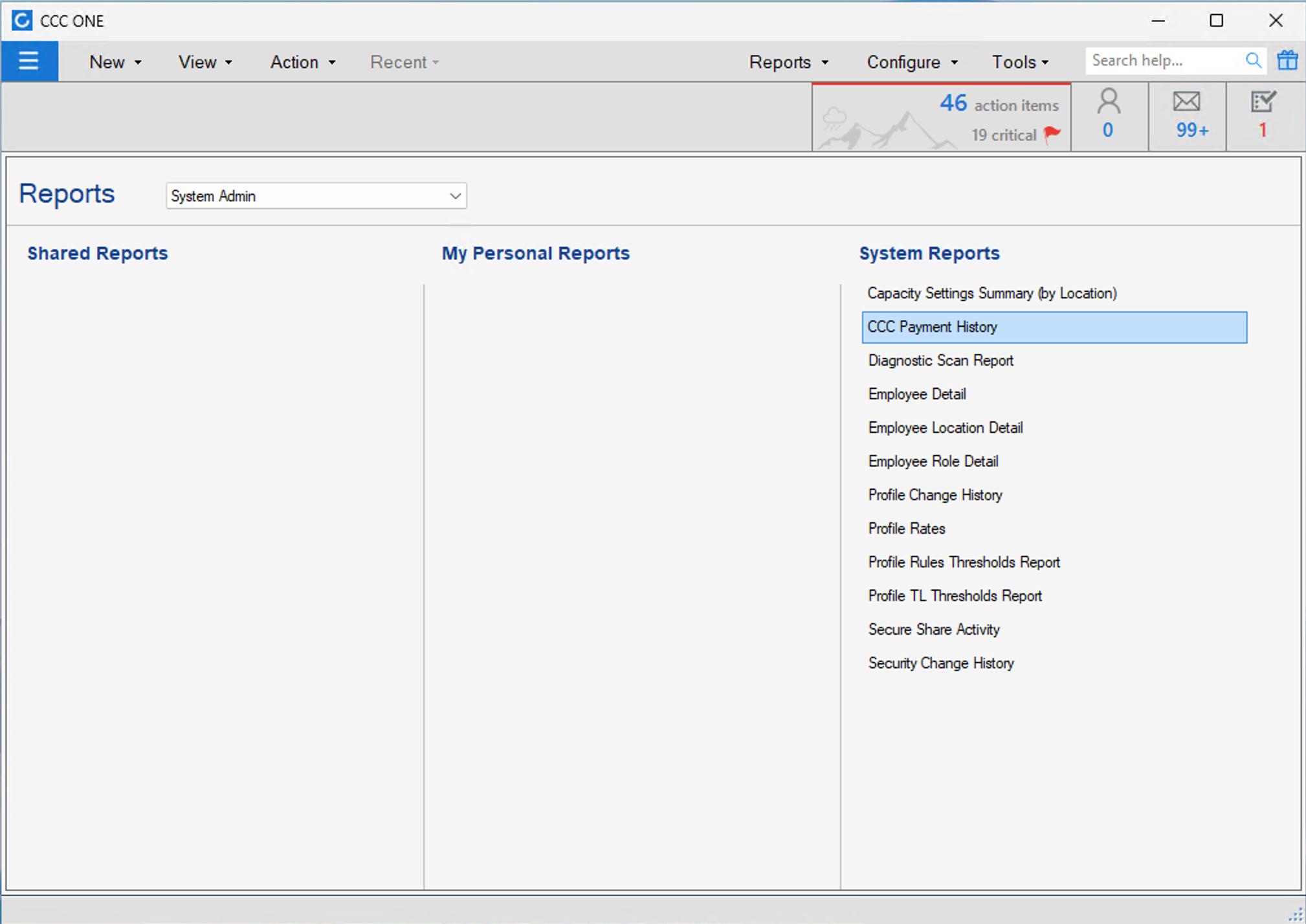Open the Configure dropdown menu
The image size is (1306, 924).
tap(912, 62)
